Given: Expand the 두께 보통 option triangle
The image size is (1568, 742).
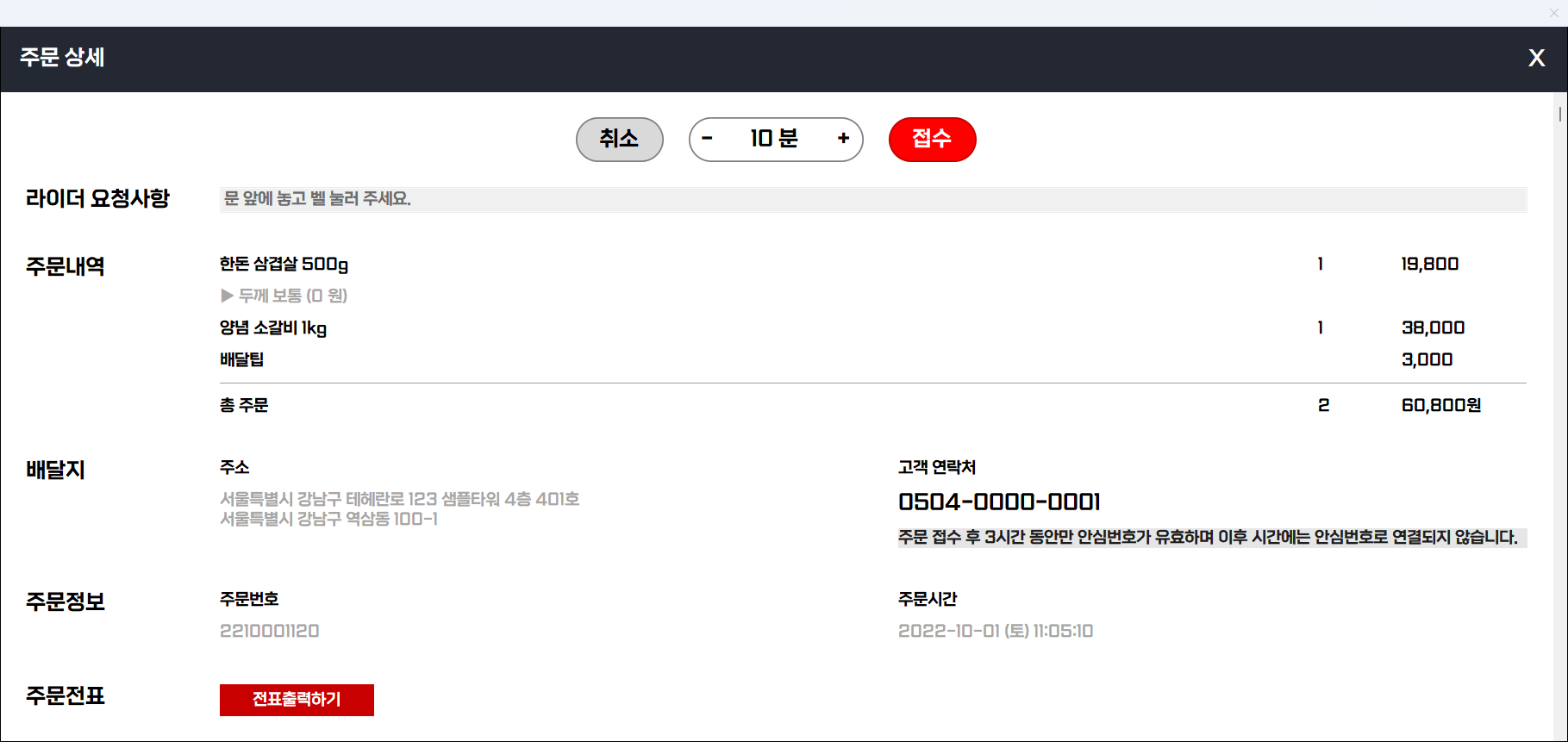Looking at the screenshot, I should click(228, 296).
